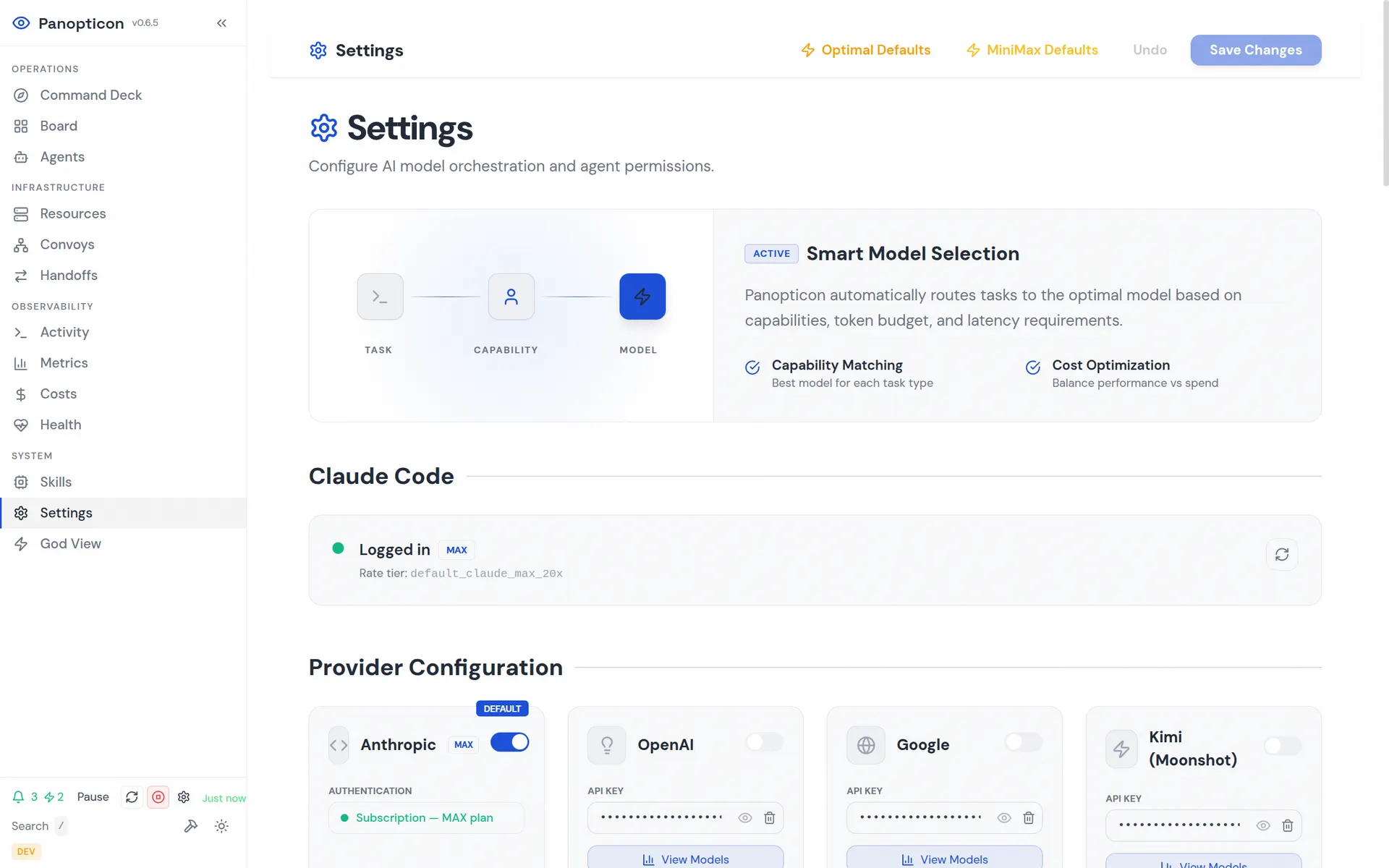The image size is (1389, 868).
Task: Click the MAX badge next to Logged in
Action: click(x=456, y=550)
